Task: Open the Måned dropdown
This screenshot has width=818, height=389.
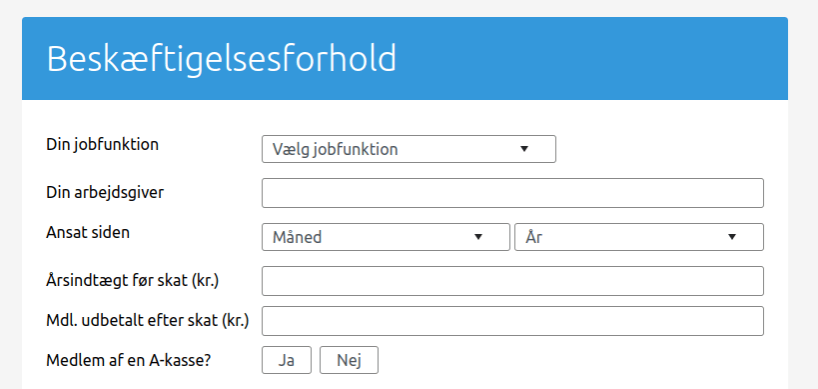Action: [x=386, y=237]
